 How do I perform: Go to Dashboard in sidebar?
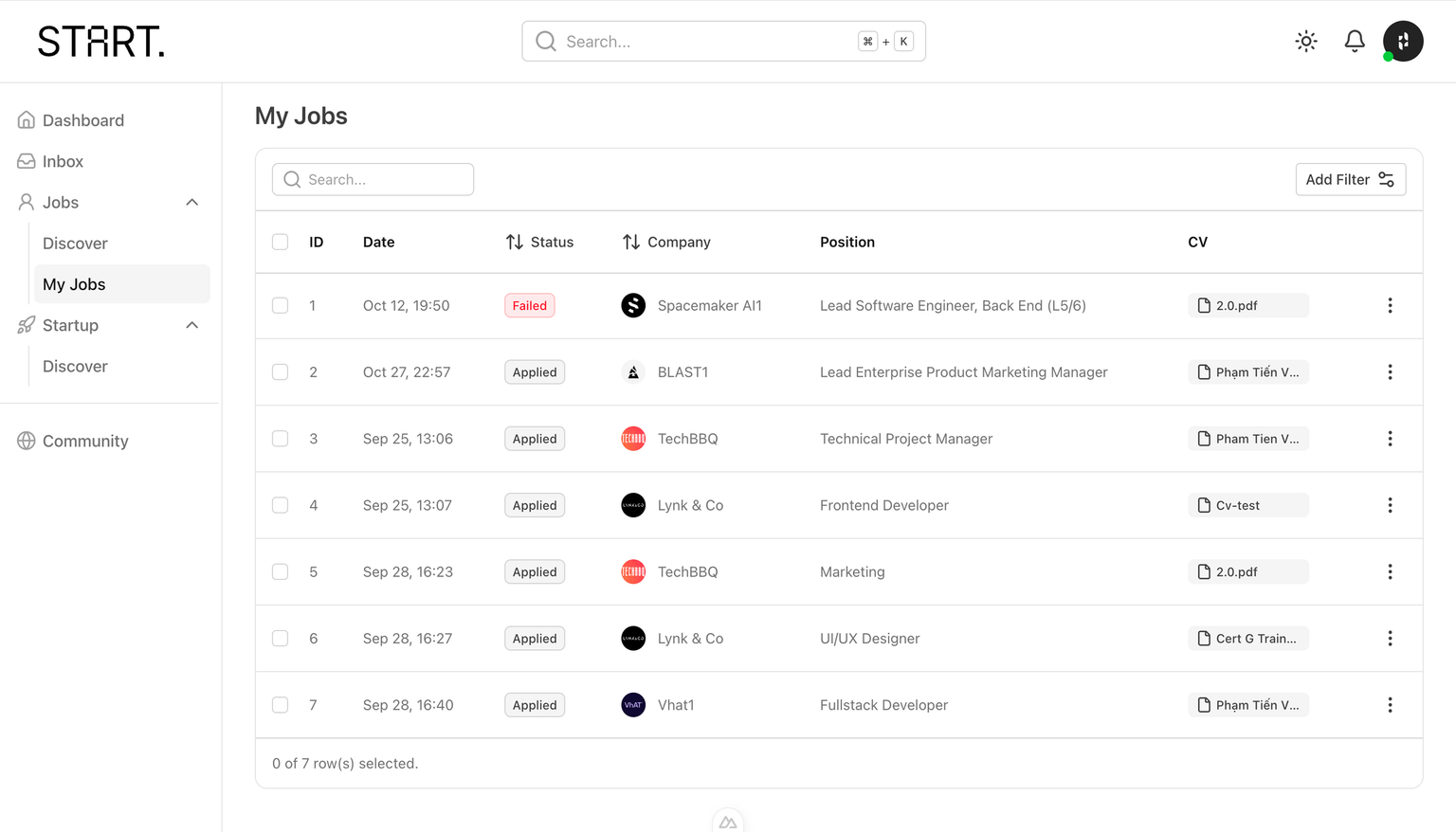pos(83,120)
